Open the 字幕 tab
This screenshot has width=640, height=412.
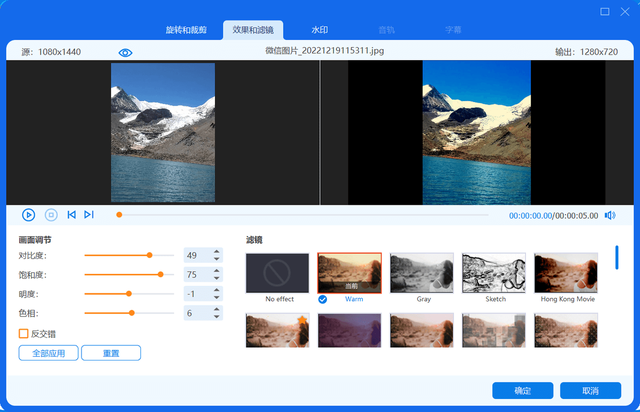(x=453, y=30)
